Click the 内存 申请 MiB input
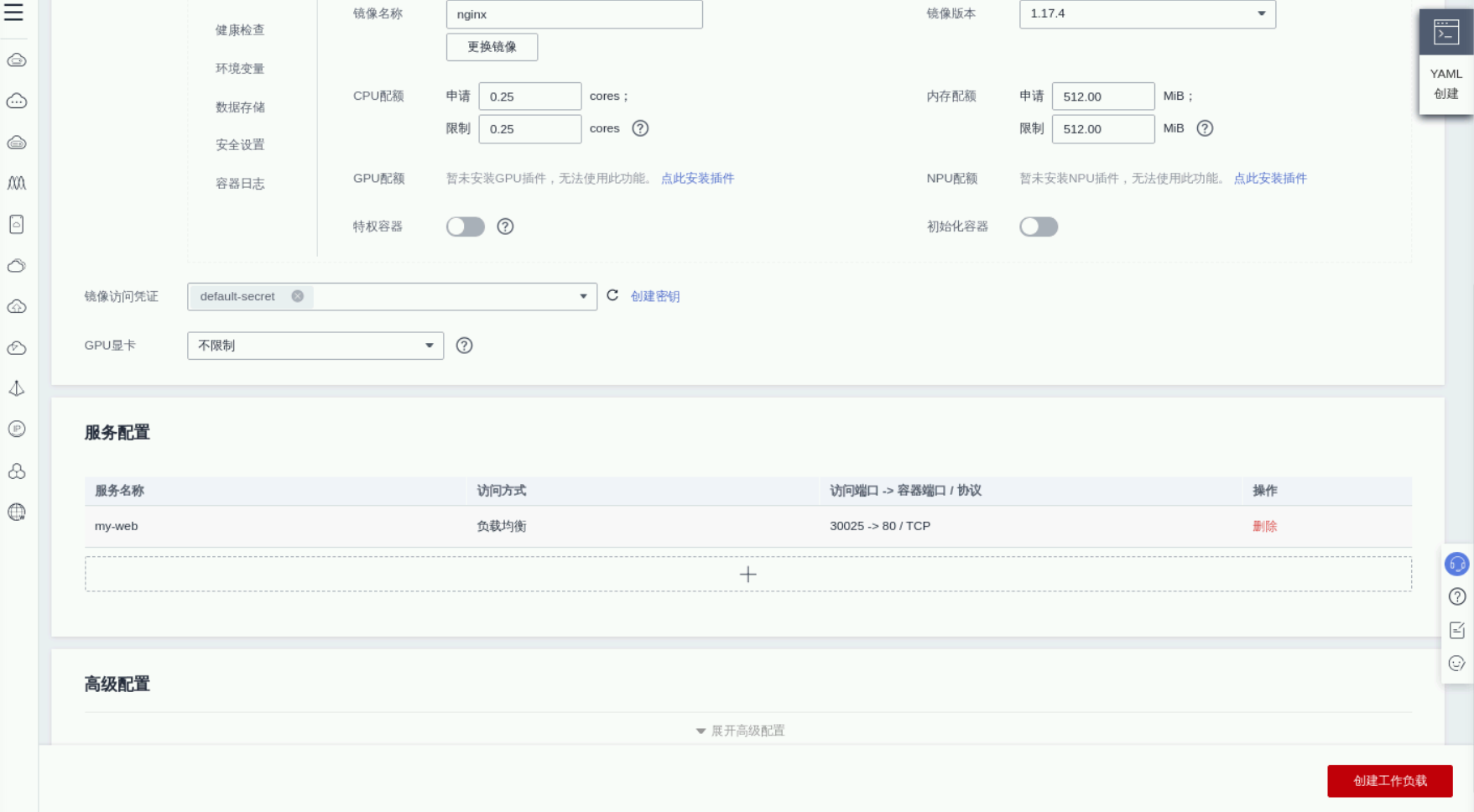The image size is (1474, 812). [1103, 96]
